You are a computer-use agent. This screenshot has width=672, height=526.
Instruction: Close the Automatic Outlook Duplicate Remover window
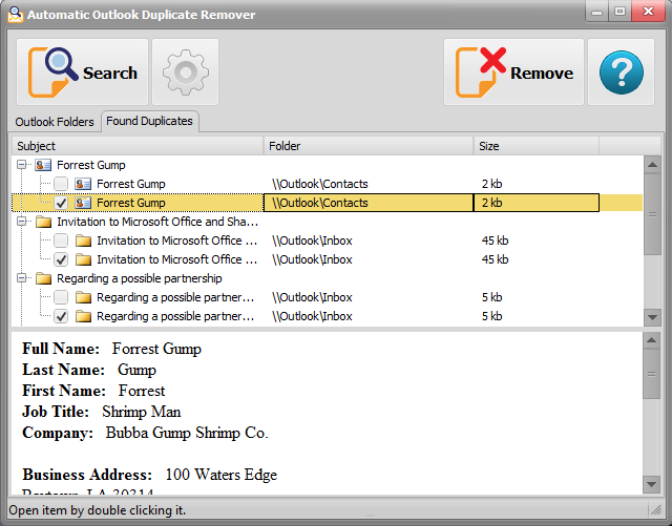pos(648,12)
